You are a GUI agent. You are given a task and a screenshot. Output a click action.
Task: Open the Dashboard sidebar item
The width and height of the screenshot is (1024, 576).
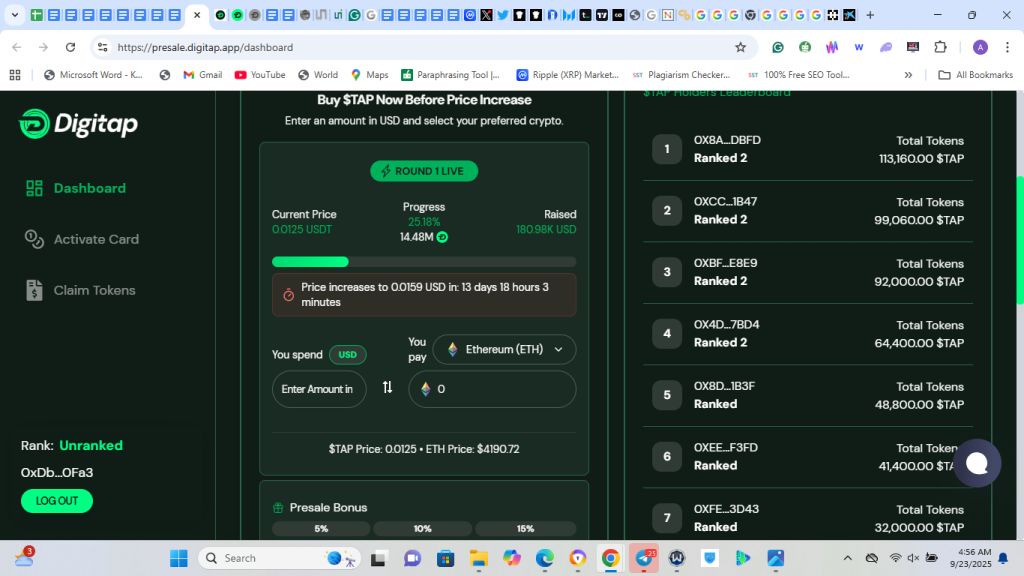tap(75, 188)
